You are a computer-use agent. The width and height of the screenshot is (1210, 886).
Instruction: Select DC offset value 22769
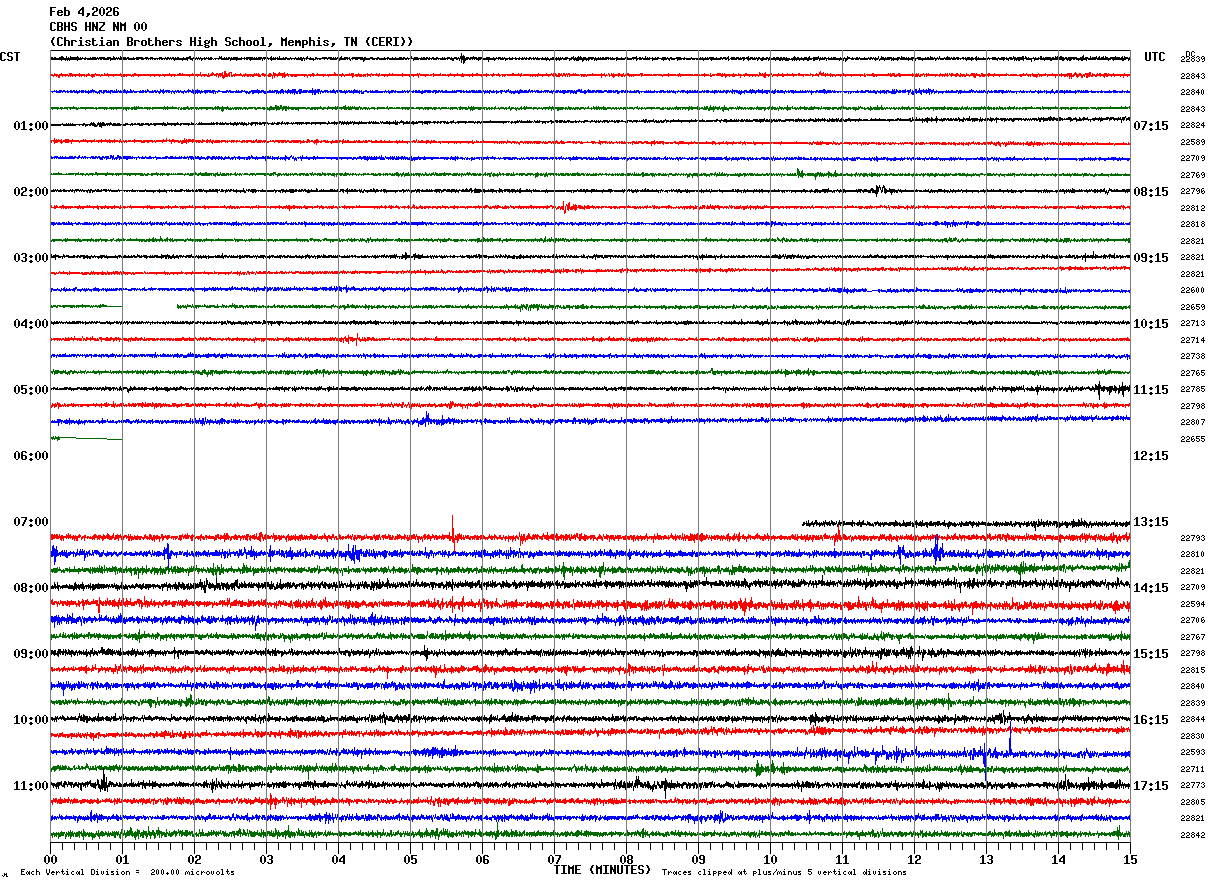pyautogui.click(x=1193, y=175)
